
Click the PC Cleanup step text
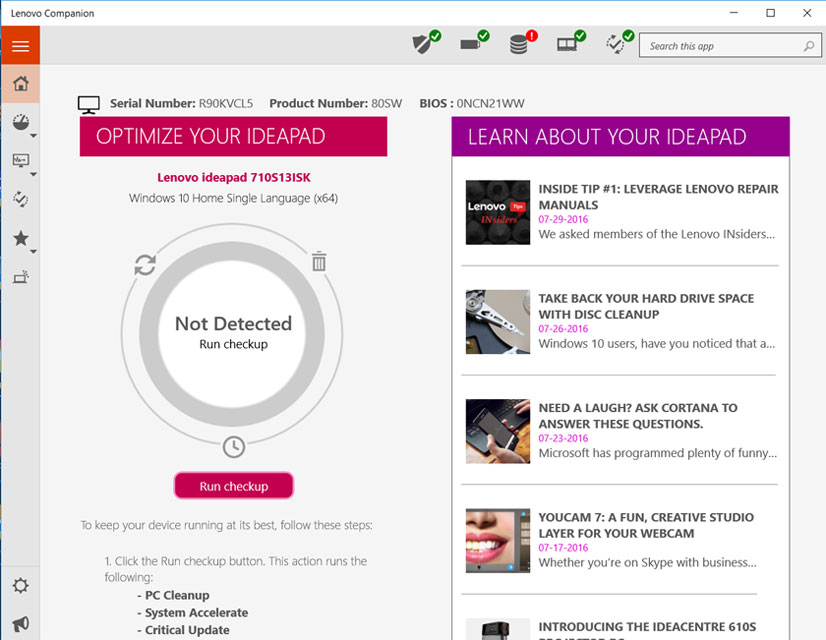click(x=176, y=595)
